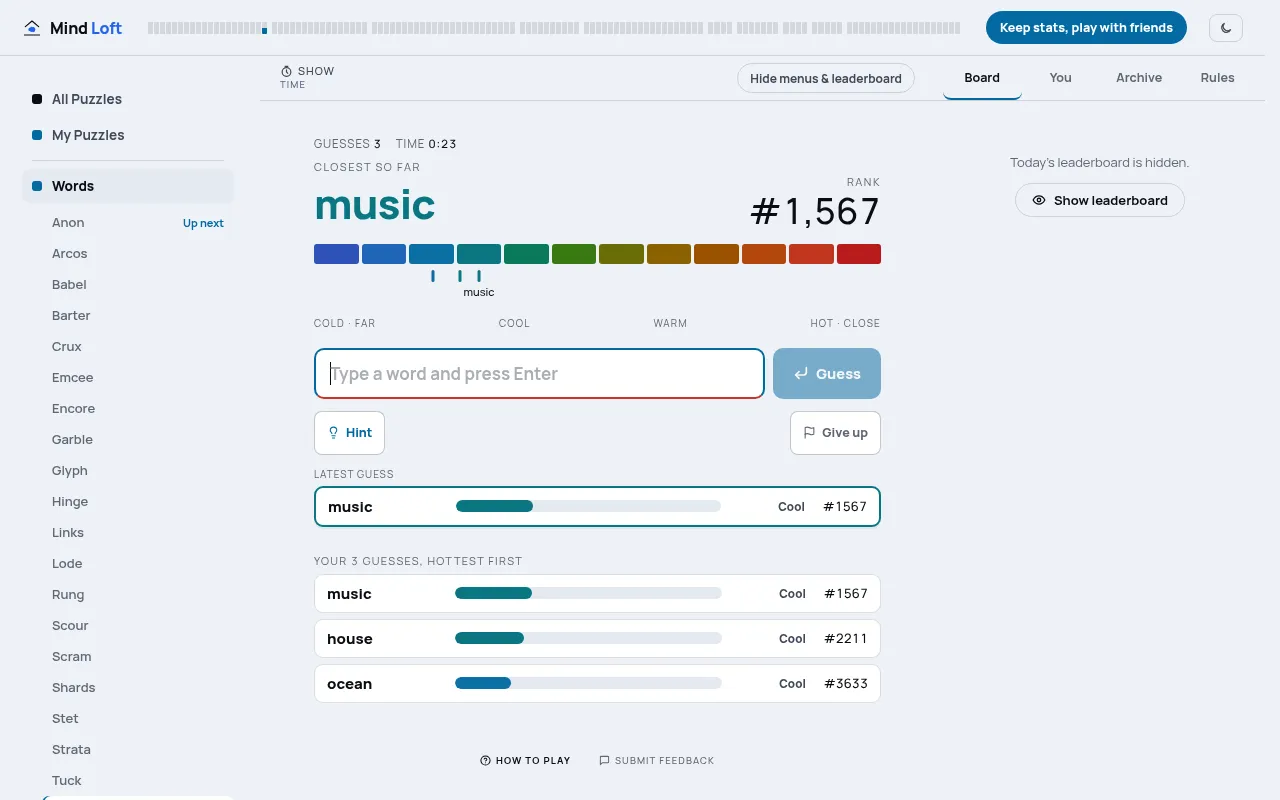Toggle dark mode moon icon
1280x800 pixels.
tap(1226, 28)
